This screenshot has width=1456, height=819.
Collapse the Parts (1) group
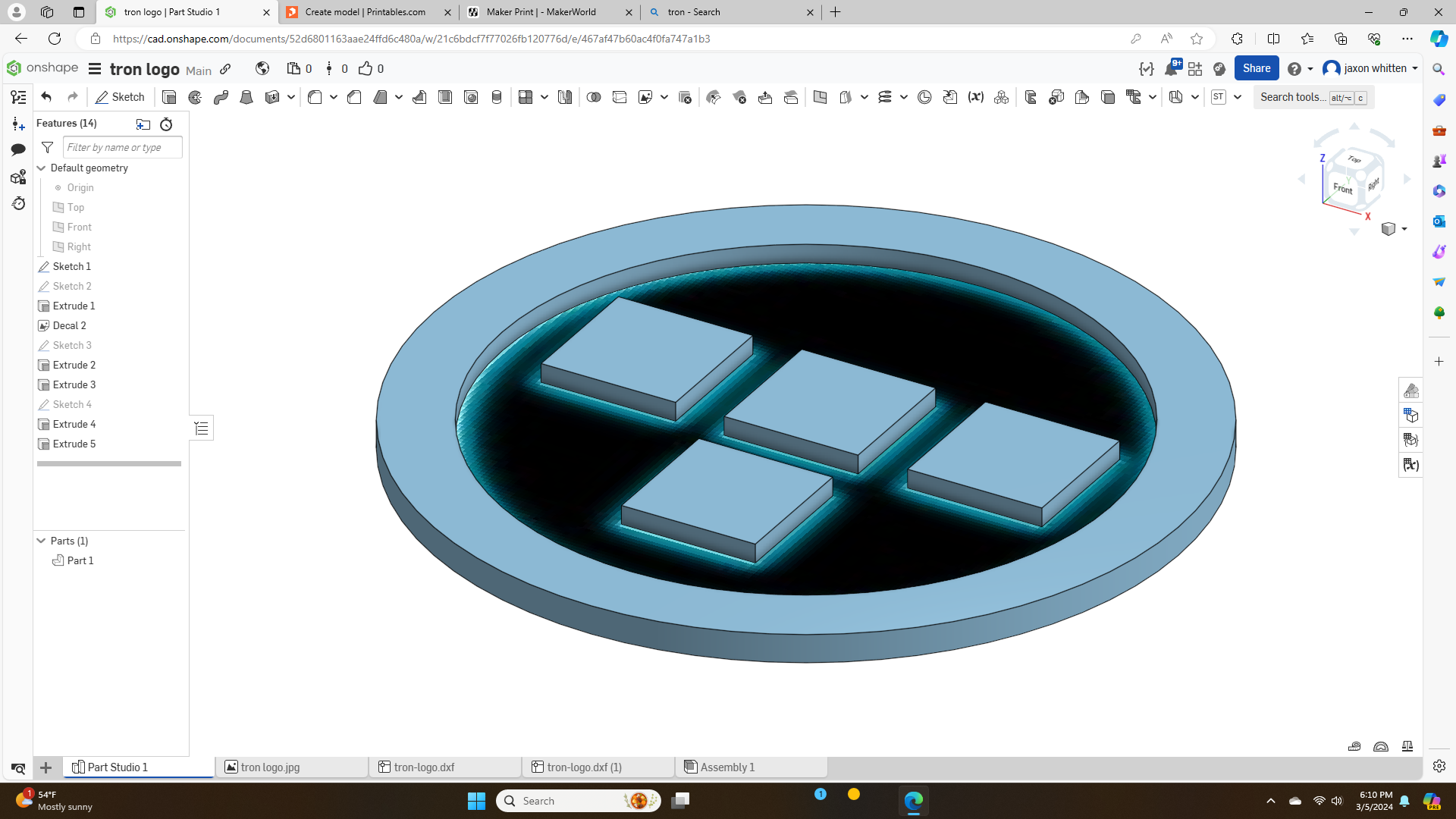(42, 541)
